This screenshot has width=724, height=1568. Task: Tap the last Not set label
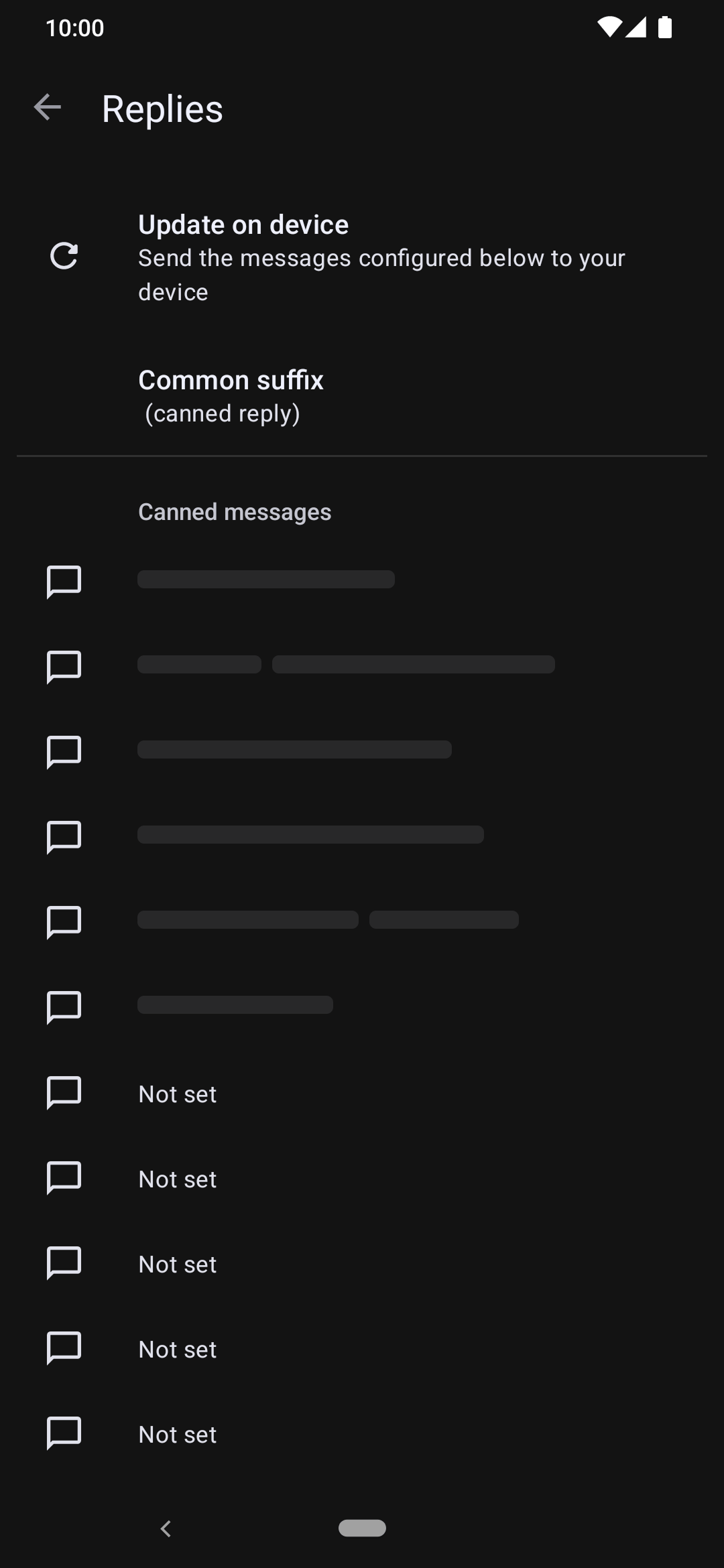pyautogui.click(x=178, y=1434)
